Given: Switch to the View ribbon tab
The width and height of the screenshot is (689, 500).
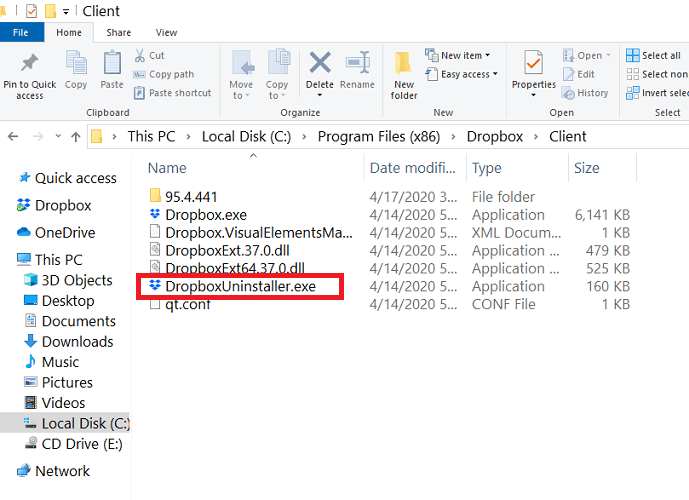Looking at the screenshot, I should tap(167, 33).
